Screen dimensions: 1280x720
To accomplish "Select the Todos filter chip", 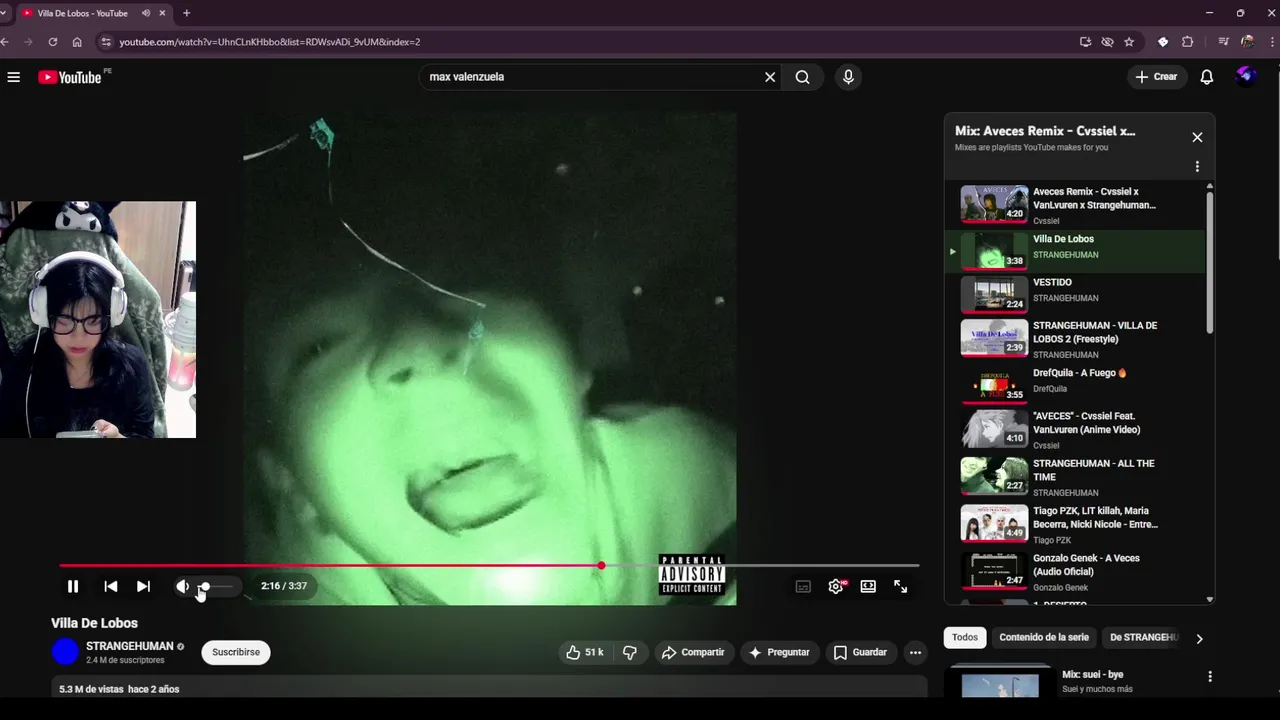I will [965, 638].
